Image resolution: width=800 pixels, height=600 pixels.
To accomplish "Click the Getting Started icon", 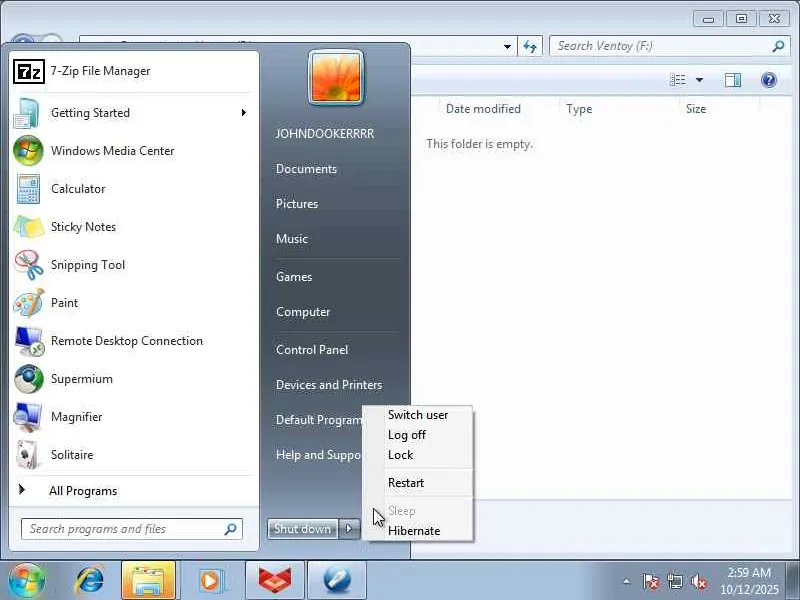I will [27, 113].
